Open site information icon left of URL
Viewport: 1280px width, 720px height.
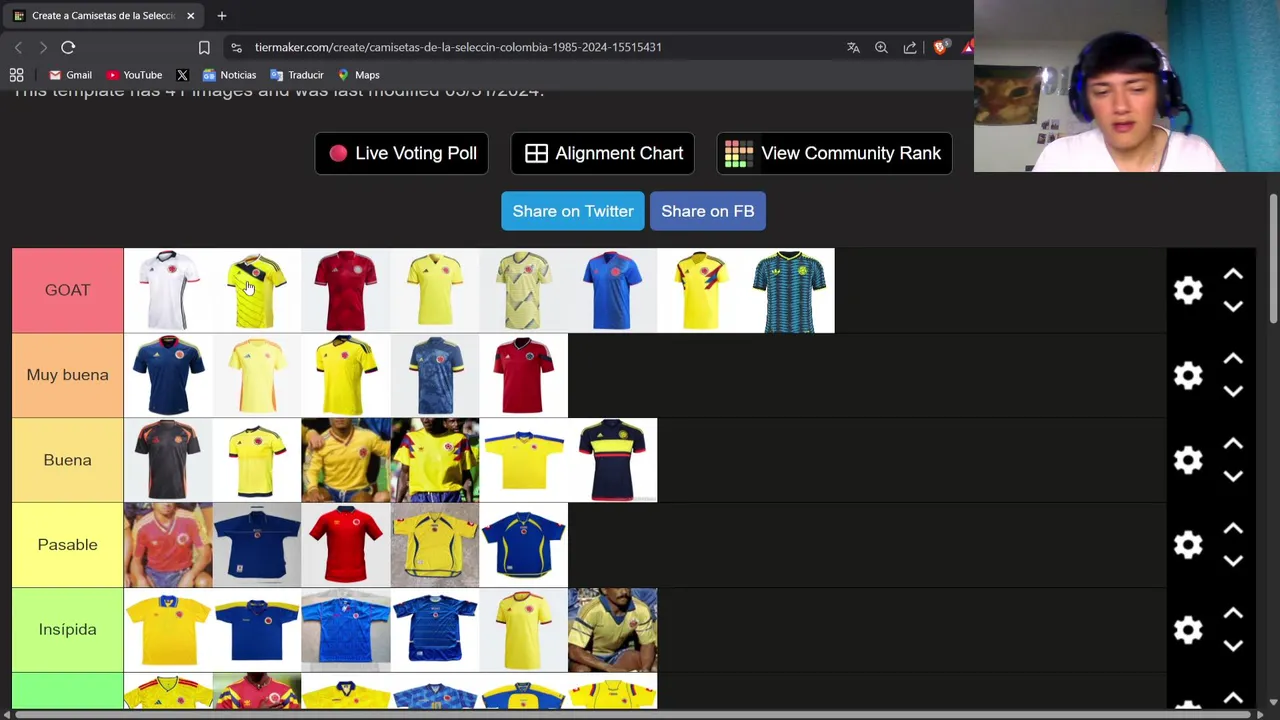tap(236, 47)
